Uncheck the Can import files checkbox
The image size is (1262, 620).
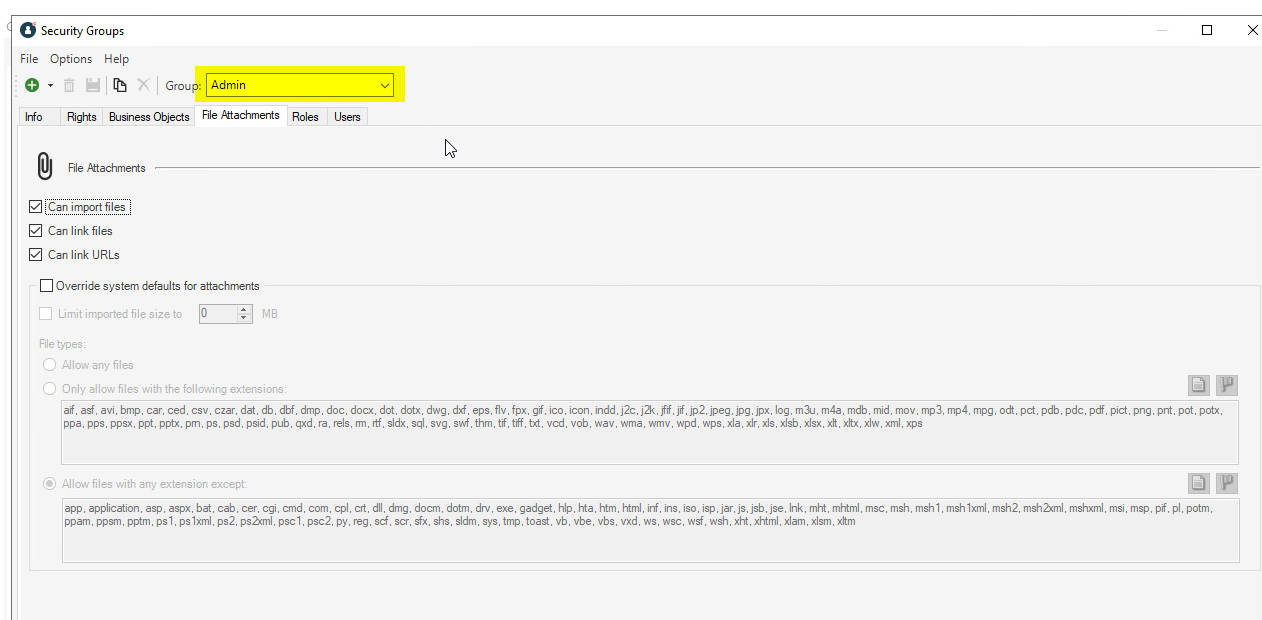36,207
